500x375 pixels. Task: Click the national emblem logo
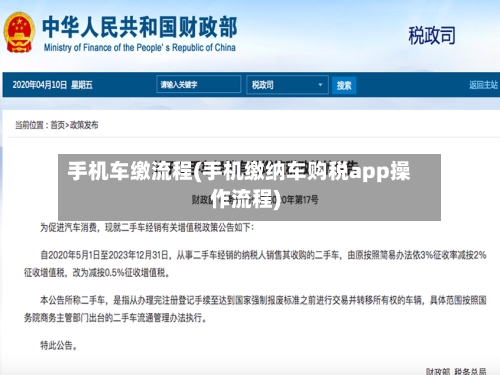[x=19, y=32]
